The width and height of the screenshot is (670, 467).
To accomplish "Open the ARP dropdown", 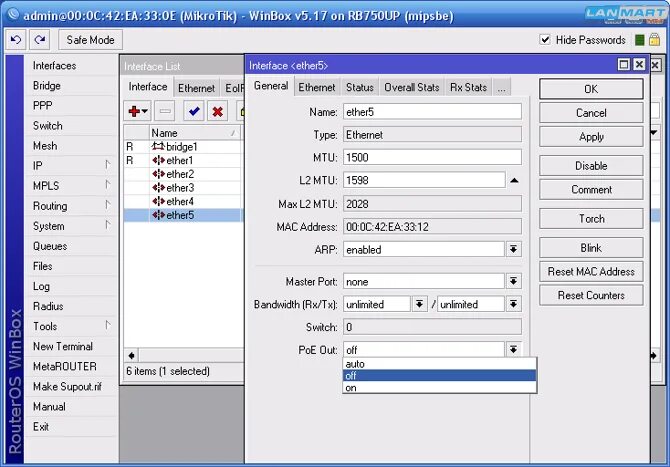I will coord(514,250).
